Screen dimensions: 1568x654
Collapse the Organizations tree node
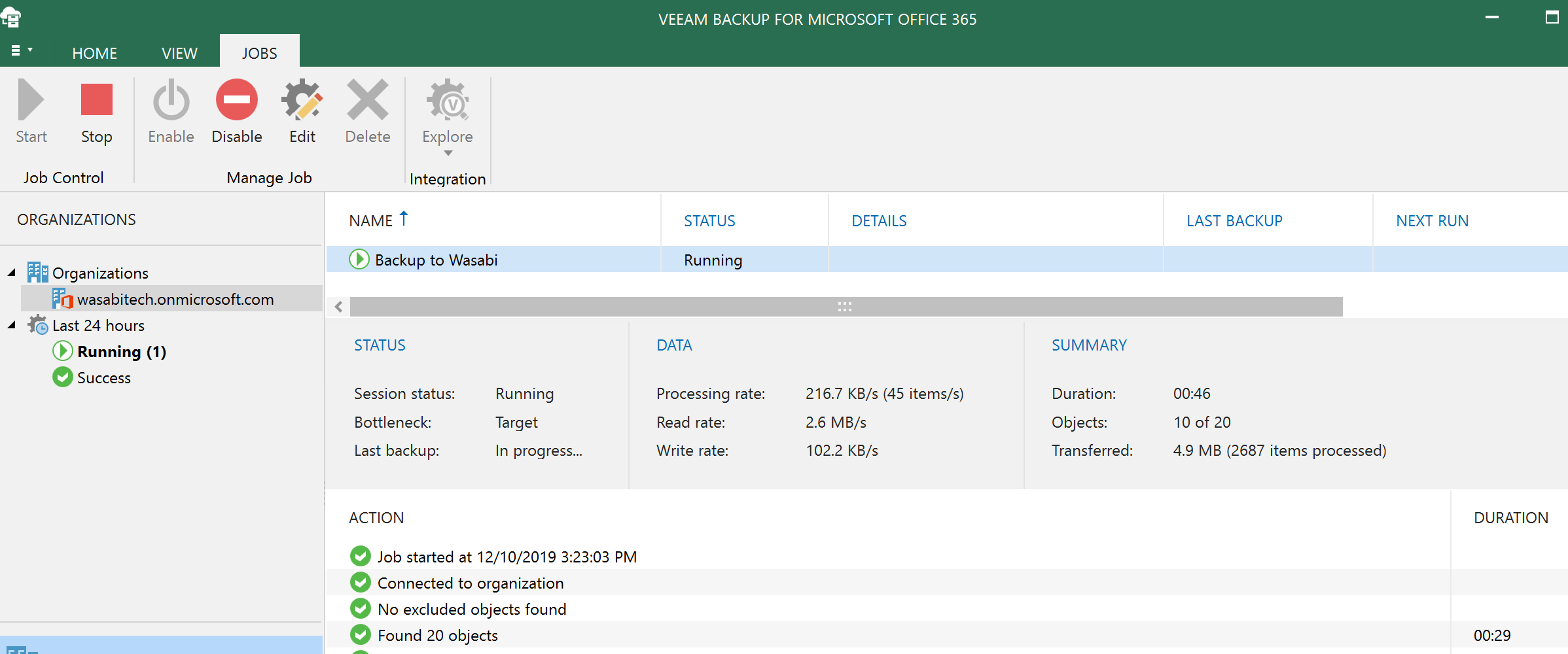[12, 273]
